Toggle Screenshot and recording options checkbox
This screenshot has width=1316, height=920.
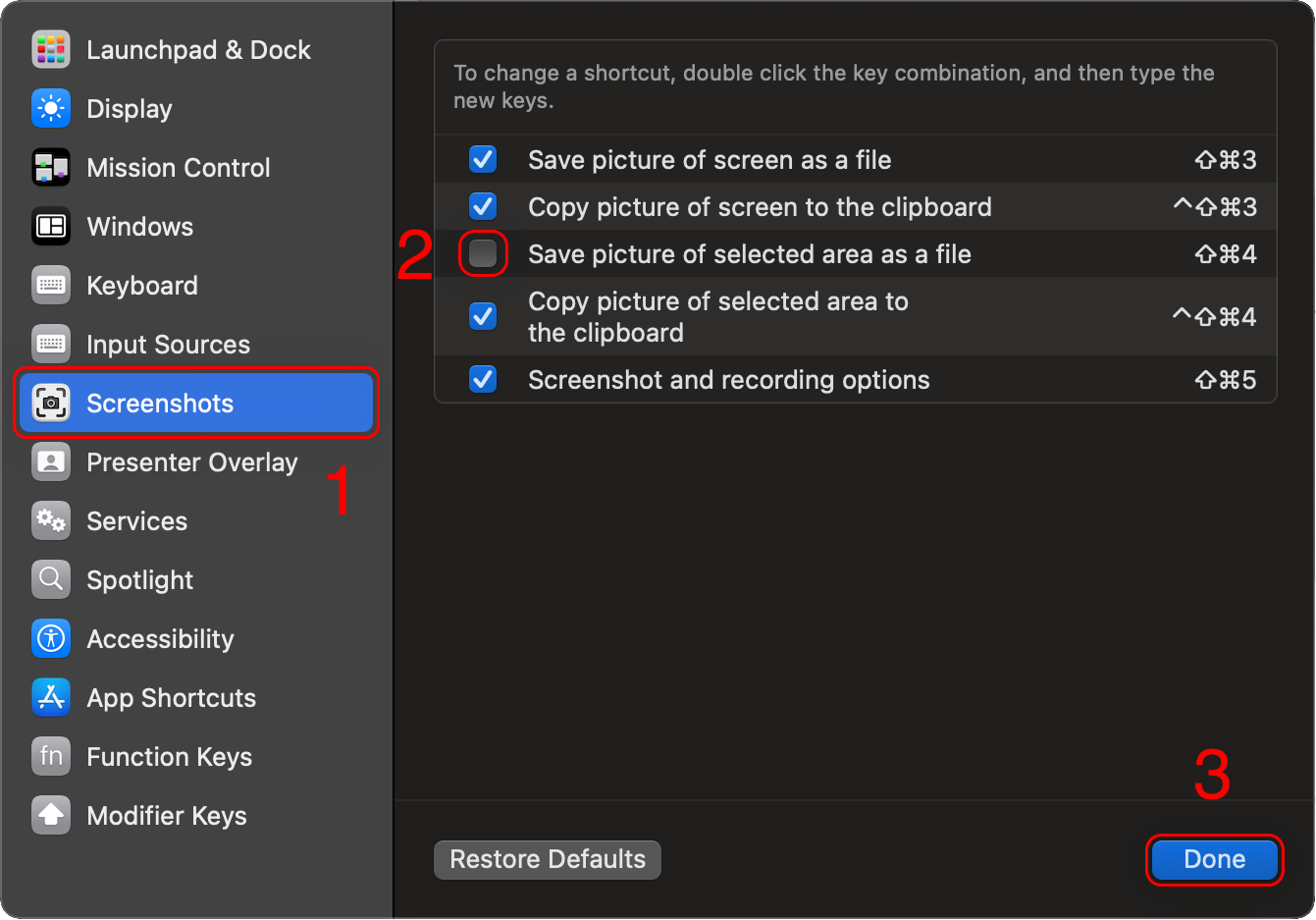[x=483, y=380]
